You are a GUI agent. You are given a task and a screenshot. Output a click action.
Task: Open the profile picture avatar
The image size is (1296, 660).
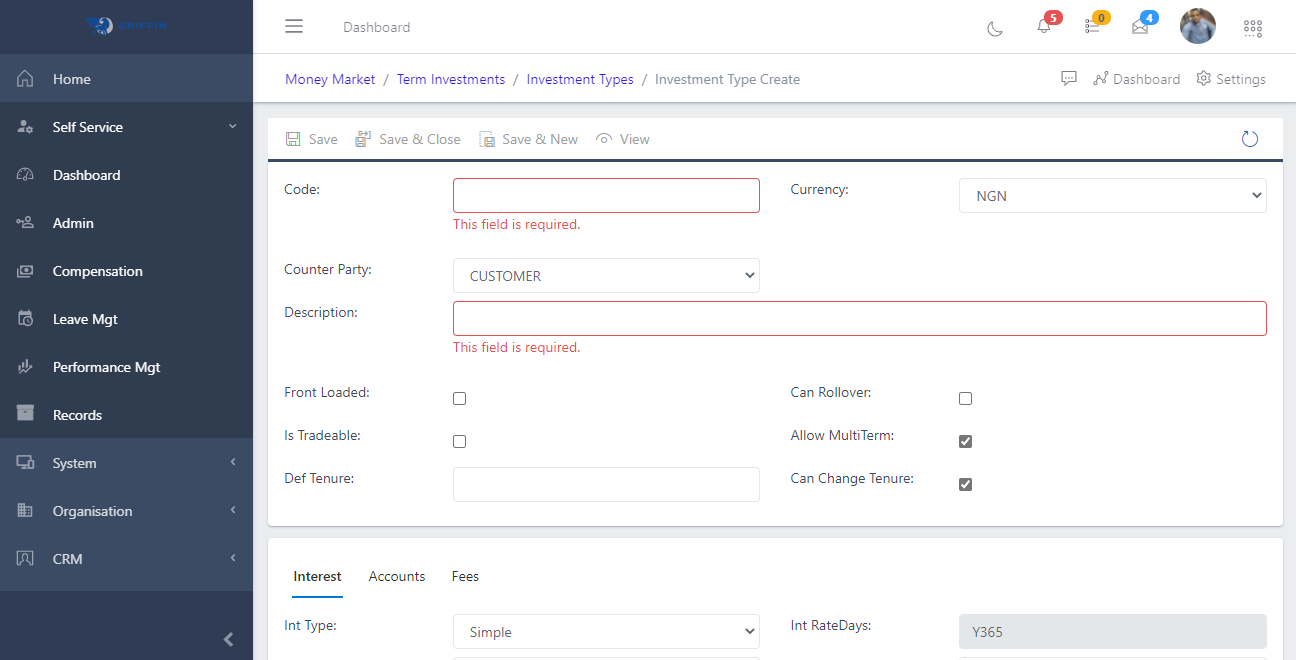coord(1197,26)
